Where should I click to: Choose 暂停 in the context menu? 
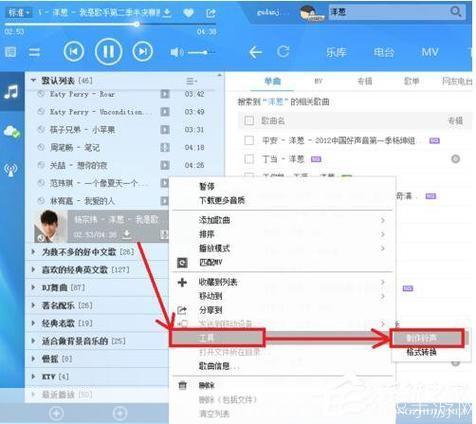[207, 186]
